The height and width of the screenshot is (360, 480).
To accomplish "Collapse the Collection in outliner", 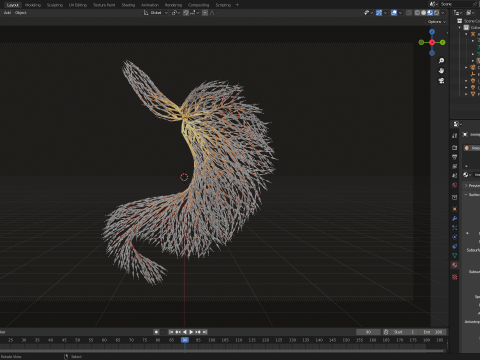I will (460, 28).
